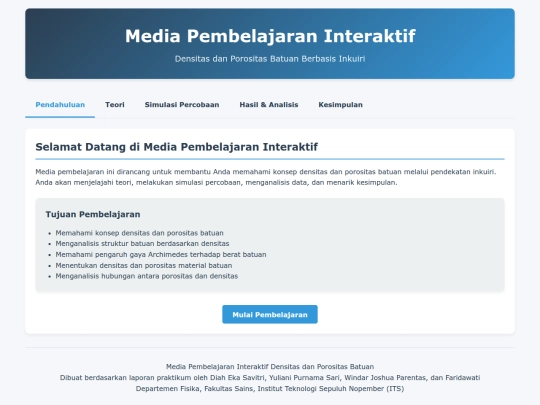This screenshot has width=540, height=405.
Task: Go to the Simulasi Percobaan tab
Action: tap(182, 105)
